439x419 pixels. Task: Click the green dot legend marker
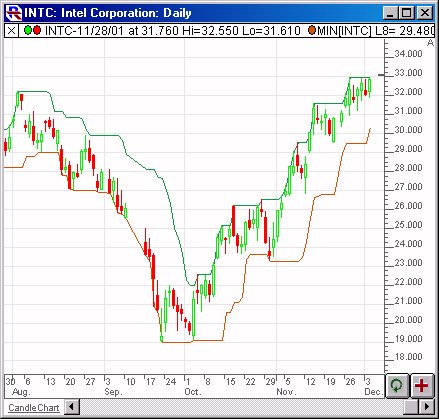pos(28,31)
